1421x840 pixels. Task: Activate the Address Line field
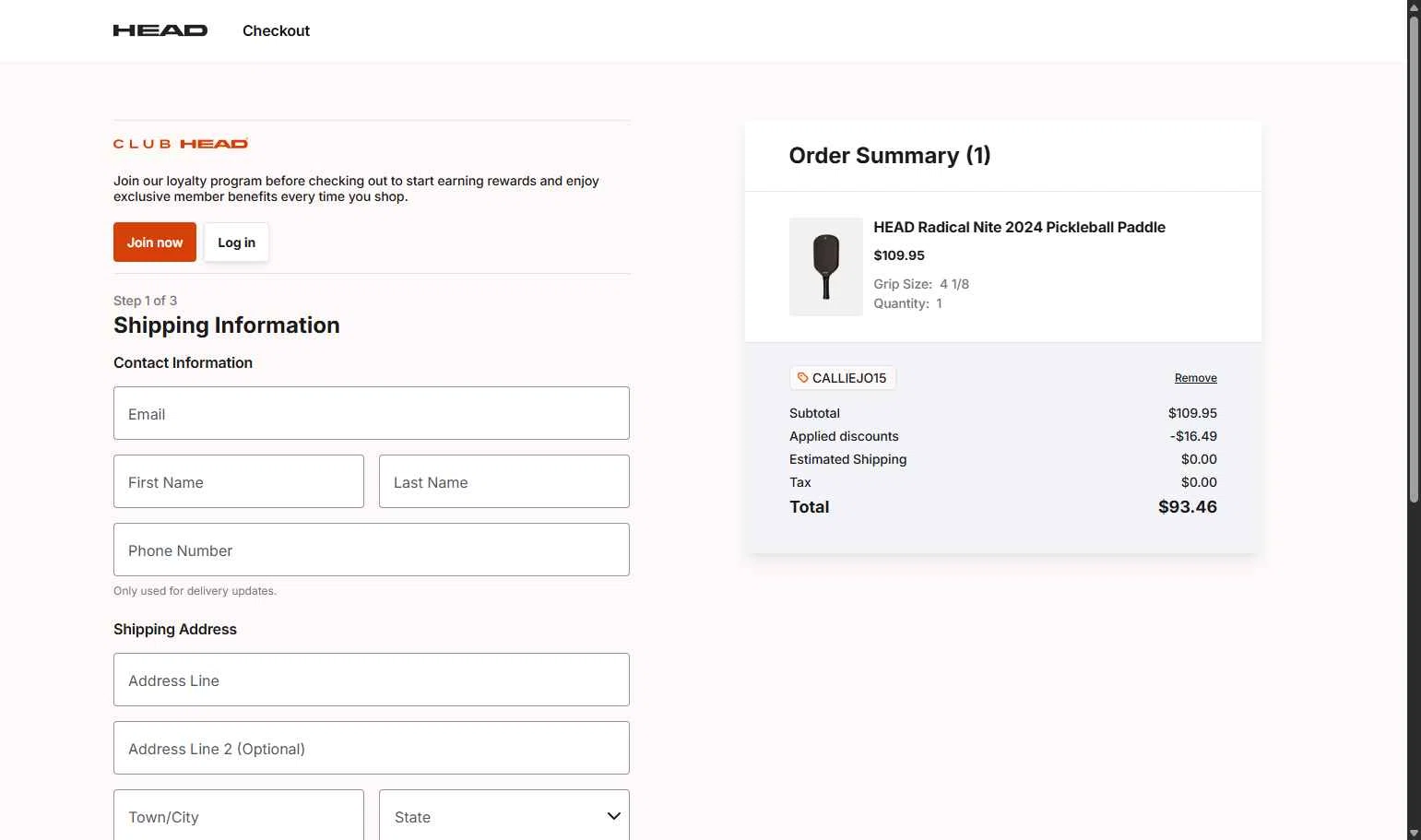click(372, 680)
